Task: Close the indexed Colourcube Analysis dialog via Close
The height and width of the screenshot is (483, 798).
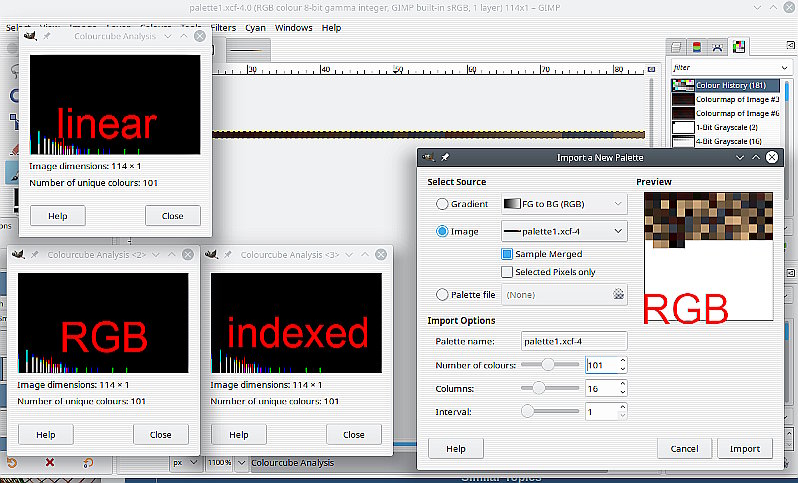Action: click(354, 435)
